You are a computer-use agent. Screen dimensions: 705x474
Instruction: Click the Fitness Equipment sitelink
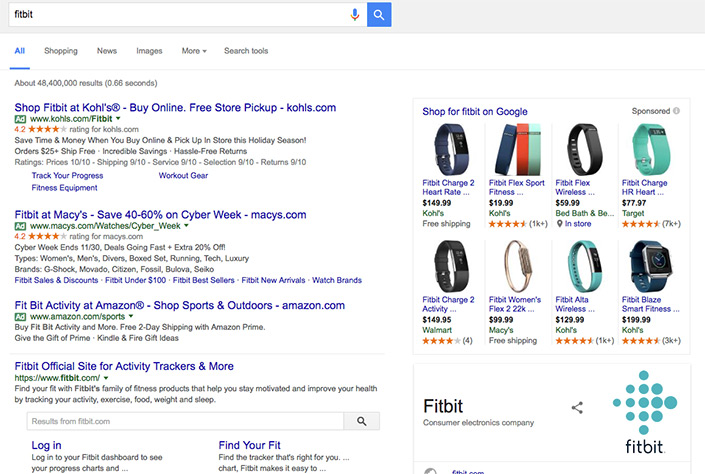[x=64, y=188]
